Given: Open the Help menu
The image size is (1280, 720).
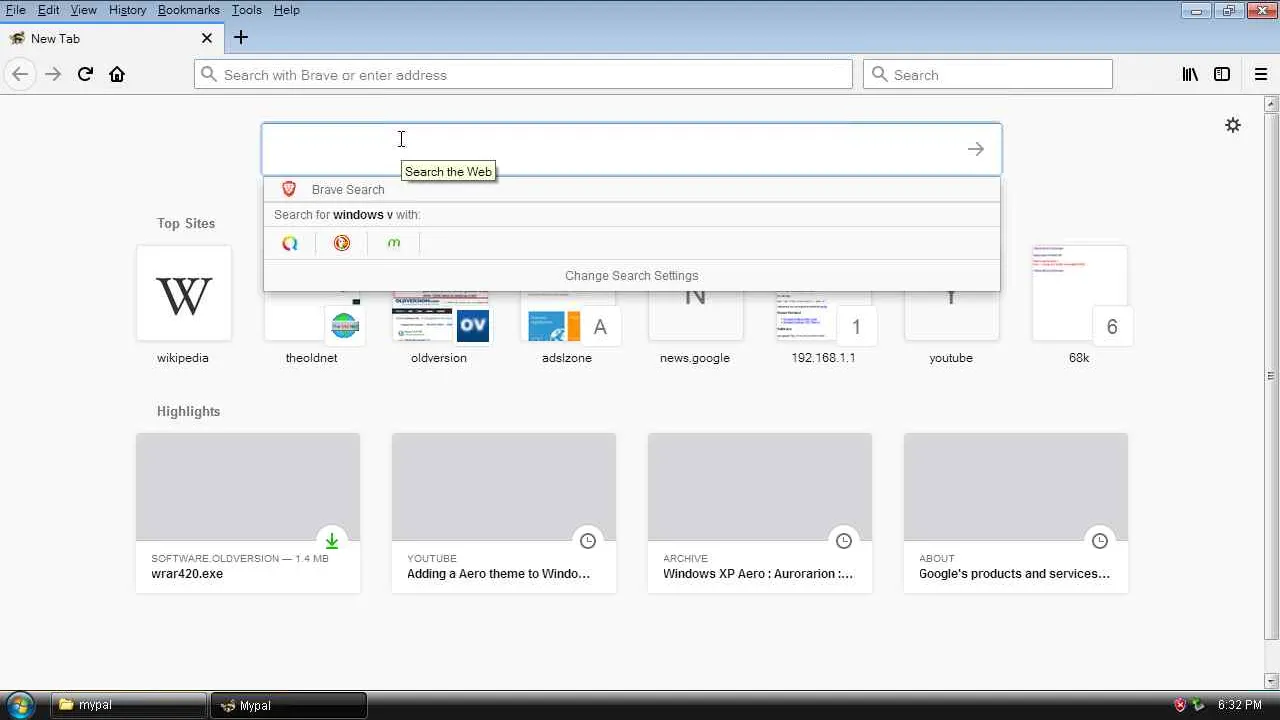Looking at the screenshot, I should tap(286, 10).
